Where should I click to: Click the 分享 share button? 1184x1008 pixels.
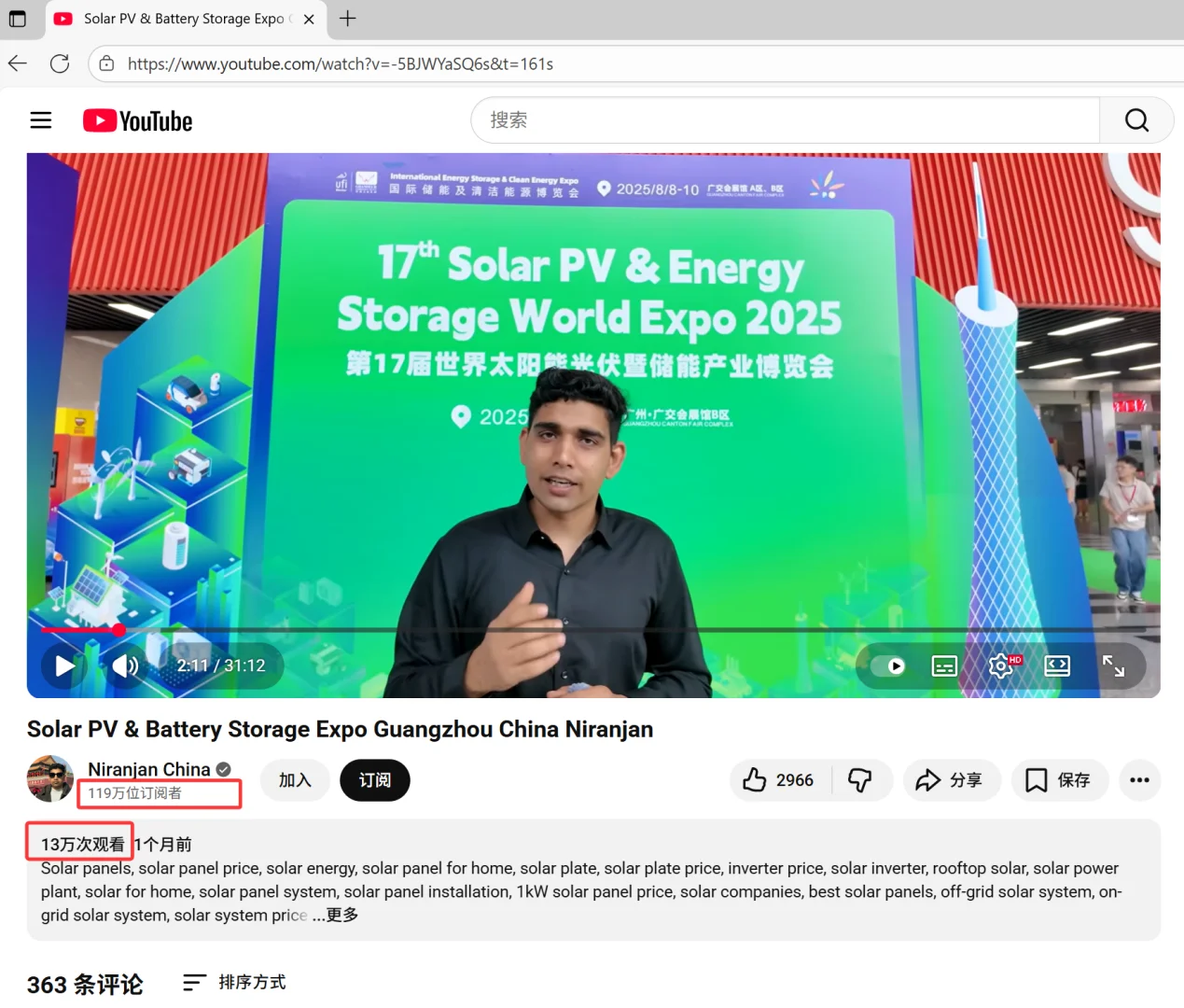[x=951, y=780]
